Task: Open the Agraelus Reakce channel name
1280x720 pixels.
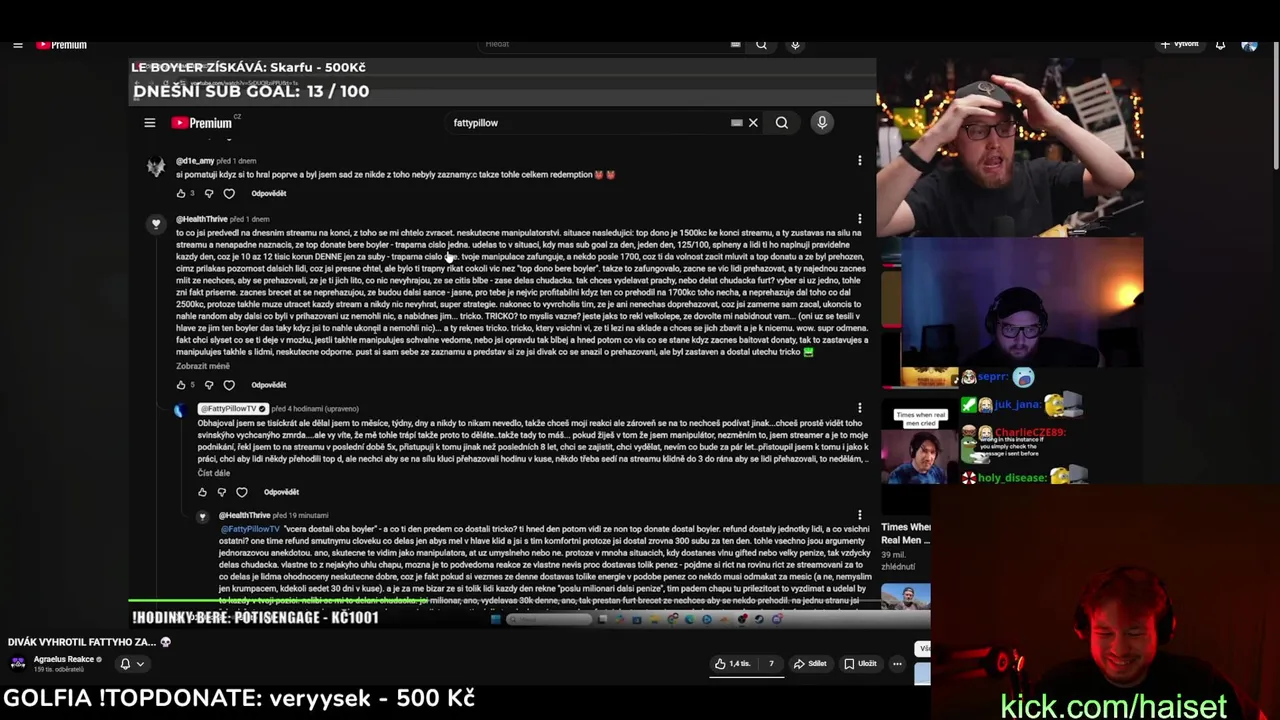Action: point(64,660)
